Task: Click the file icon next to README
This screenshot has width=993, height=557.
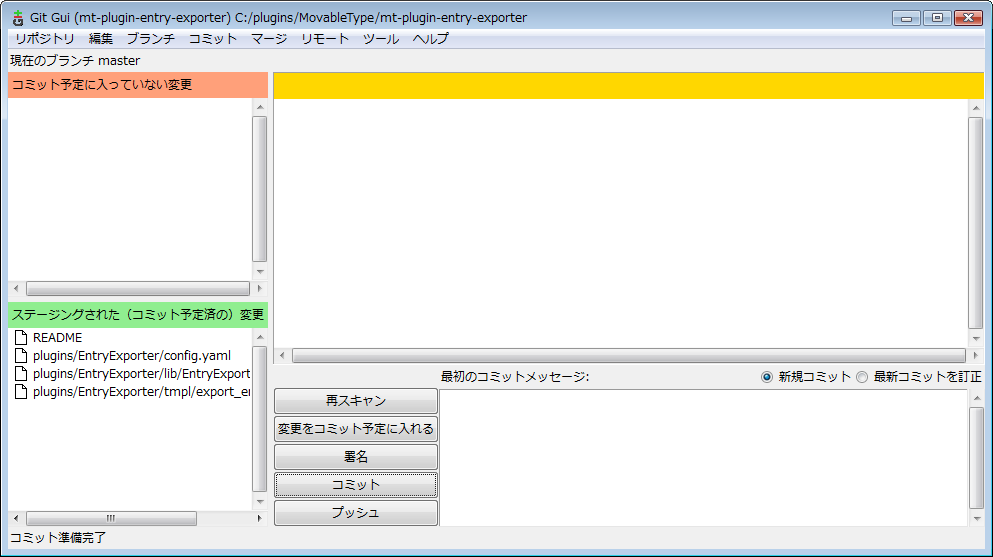Action: click(21, 338)
